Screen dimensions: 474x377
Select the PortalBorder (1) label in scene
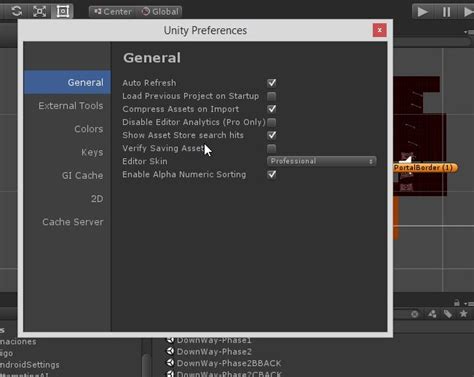tap(425, 168)
